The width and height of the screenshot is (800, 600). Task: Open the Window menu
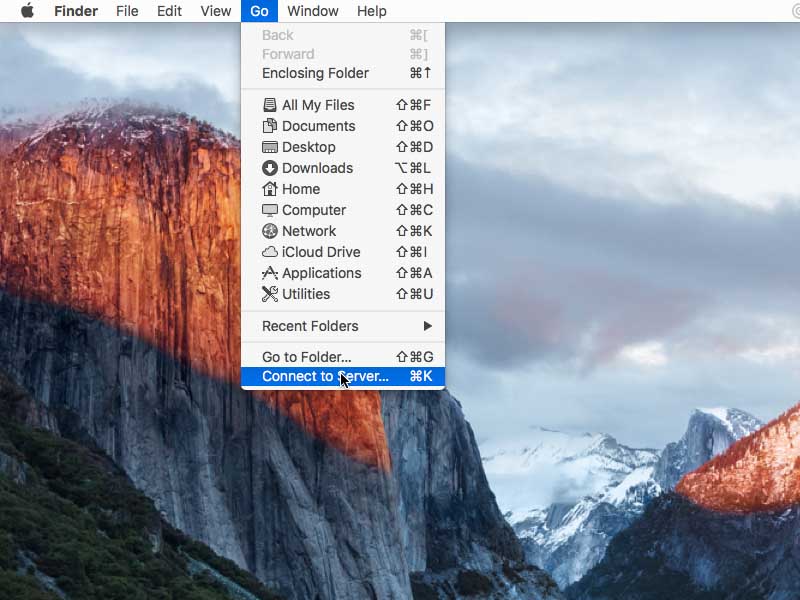click(313, 11)
